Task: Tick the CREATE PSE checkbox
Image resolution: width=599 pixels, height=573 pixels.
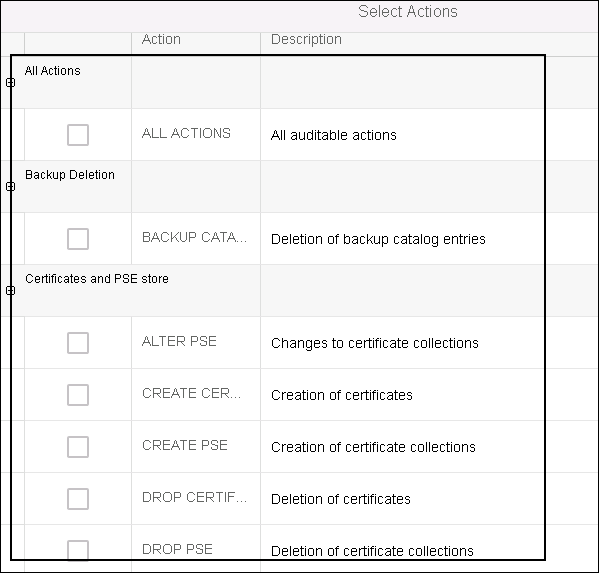Action: pyautogui.click(x=78, y=447)
